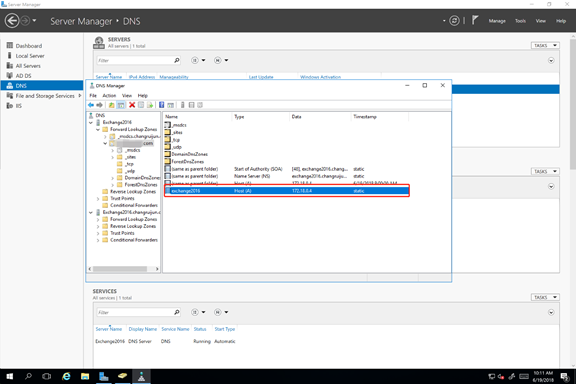Open the DNS Manager Action menu
Viewport: 576px width, 384px height.
click(x=109, y=96)
